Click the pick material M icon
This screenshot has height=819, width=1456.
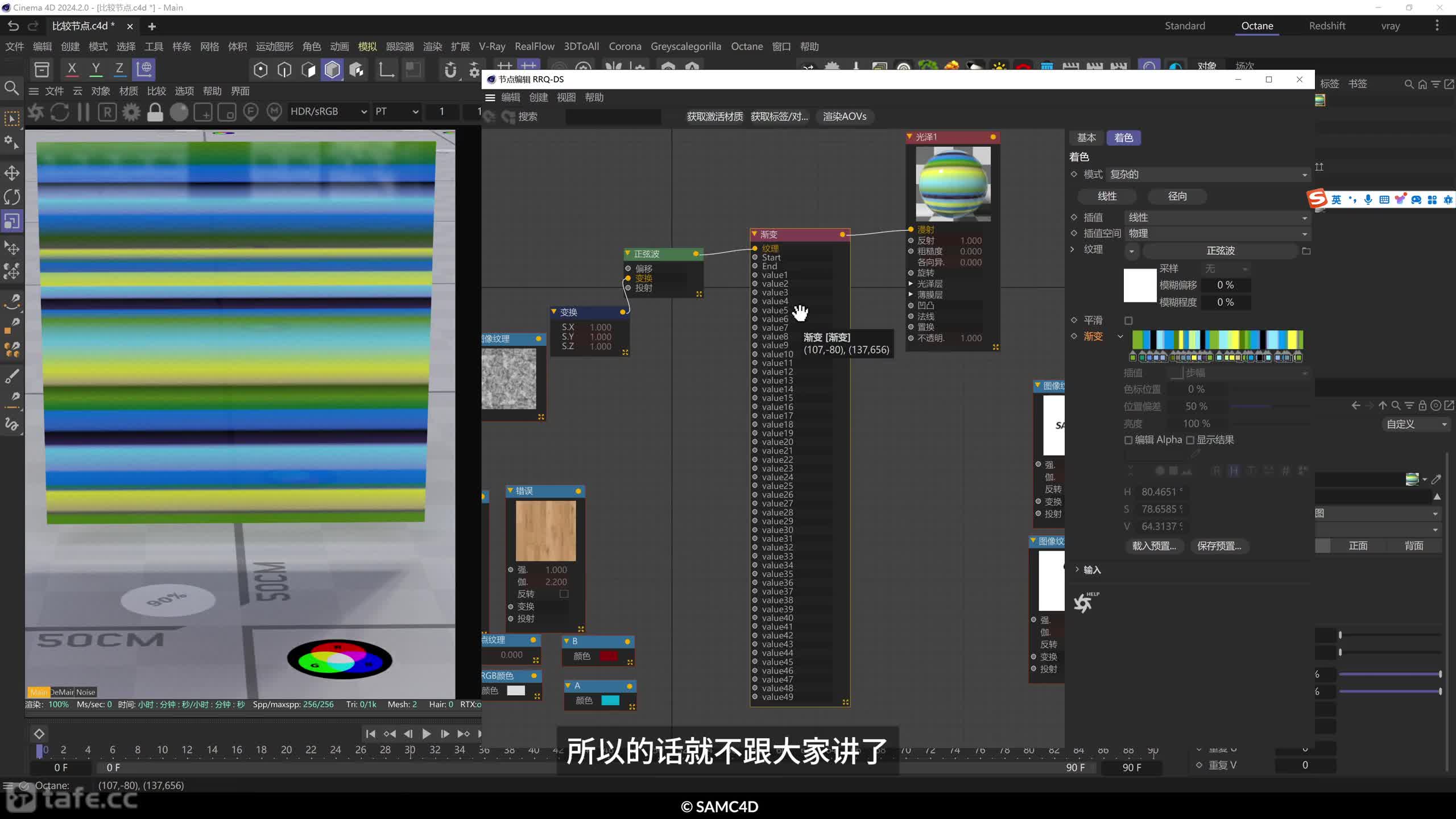click(x=275, y=112)
